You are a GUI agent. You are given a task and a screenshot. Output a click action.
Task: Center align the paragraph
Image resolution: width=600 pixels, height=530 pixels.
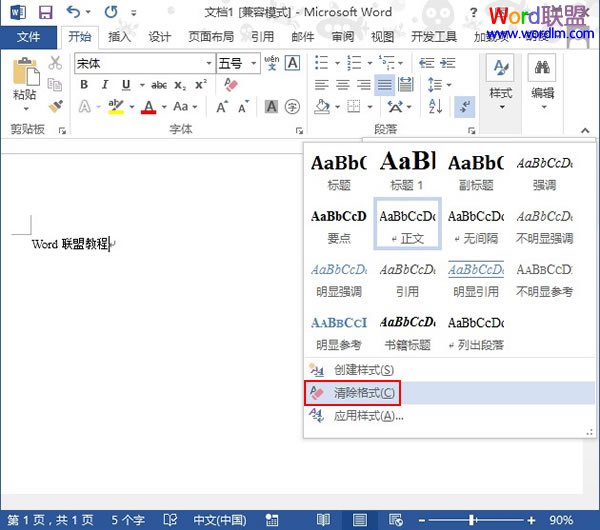pos(342,85)
